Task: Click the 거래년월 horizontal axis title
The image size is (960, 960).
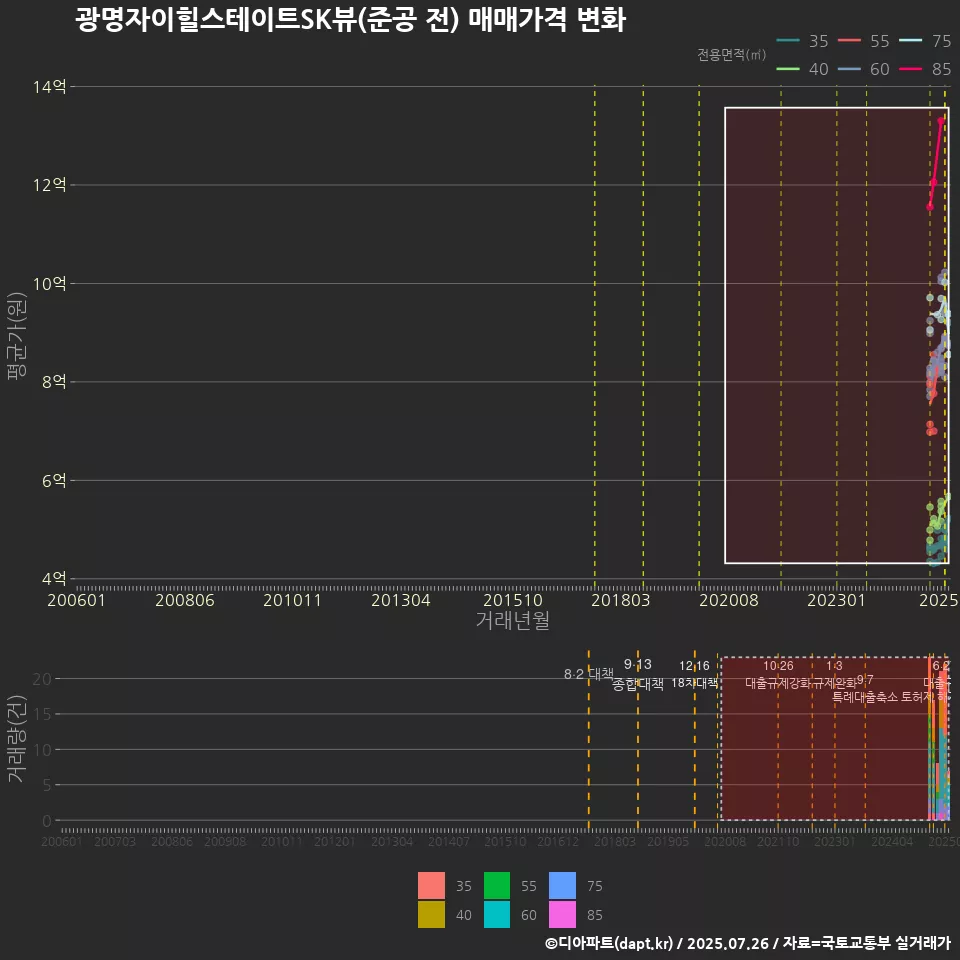Action: (x=512, y=620)
